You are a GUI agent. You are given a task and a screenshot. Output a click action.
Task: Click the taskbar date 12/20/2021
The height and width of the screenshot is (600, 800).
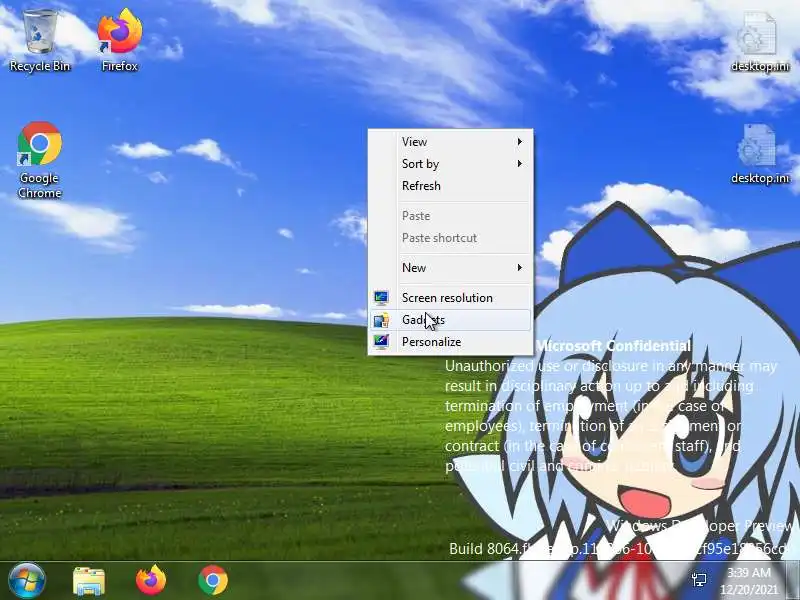click(748, 590)
